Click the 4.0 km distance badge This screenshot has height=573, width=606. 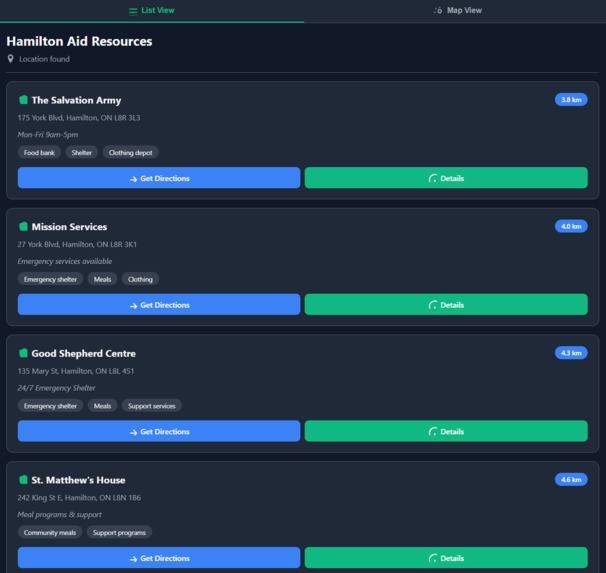571,226
